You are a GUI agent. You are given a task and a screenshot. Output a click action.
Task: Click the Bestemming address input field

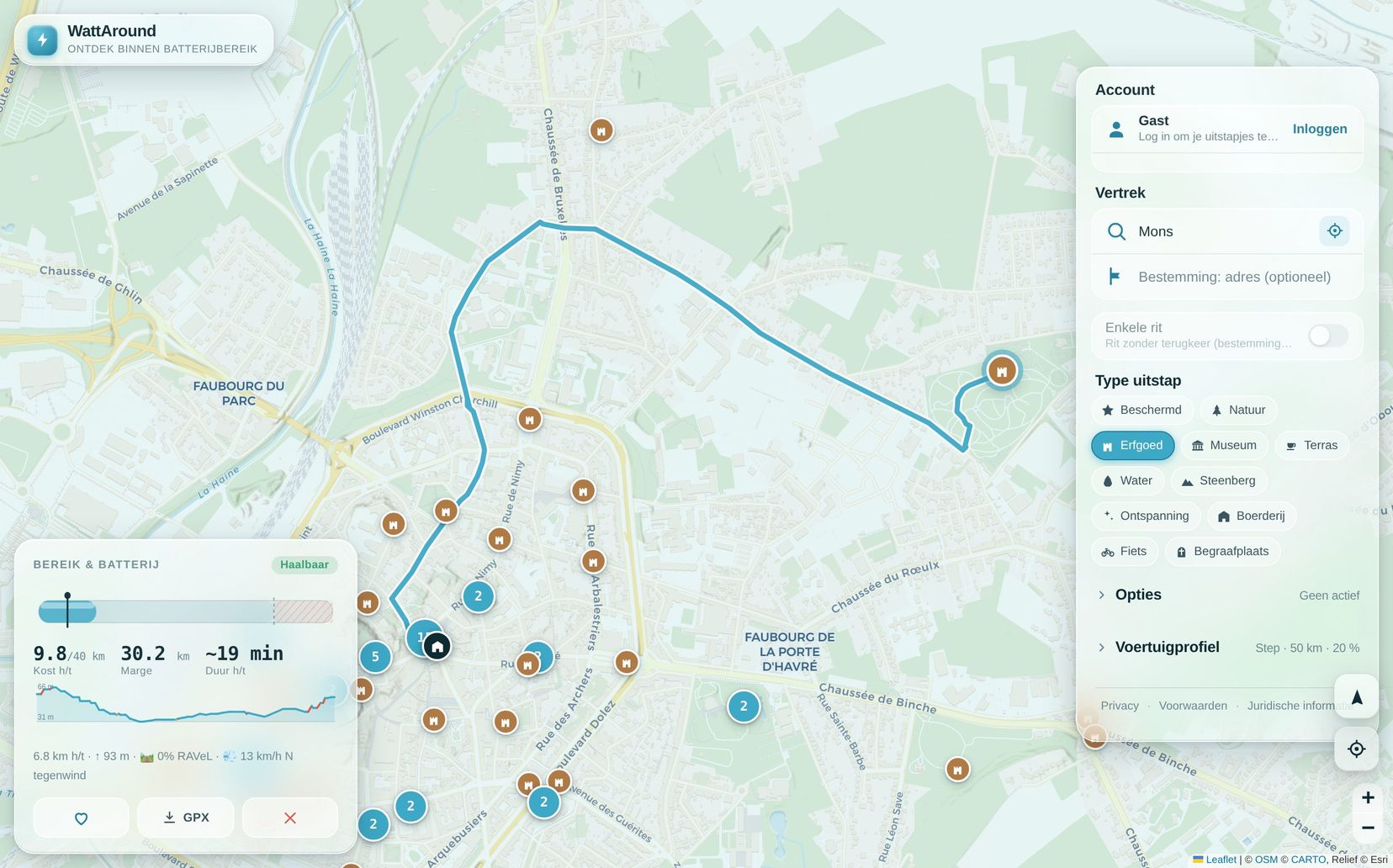1227,277
